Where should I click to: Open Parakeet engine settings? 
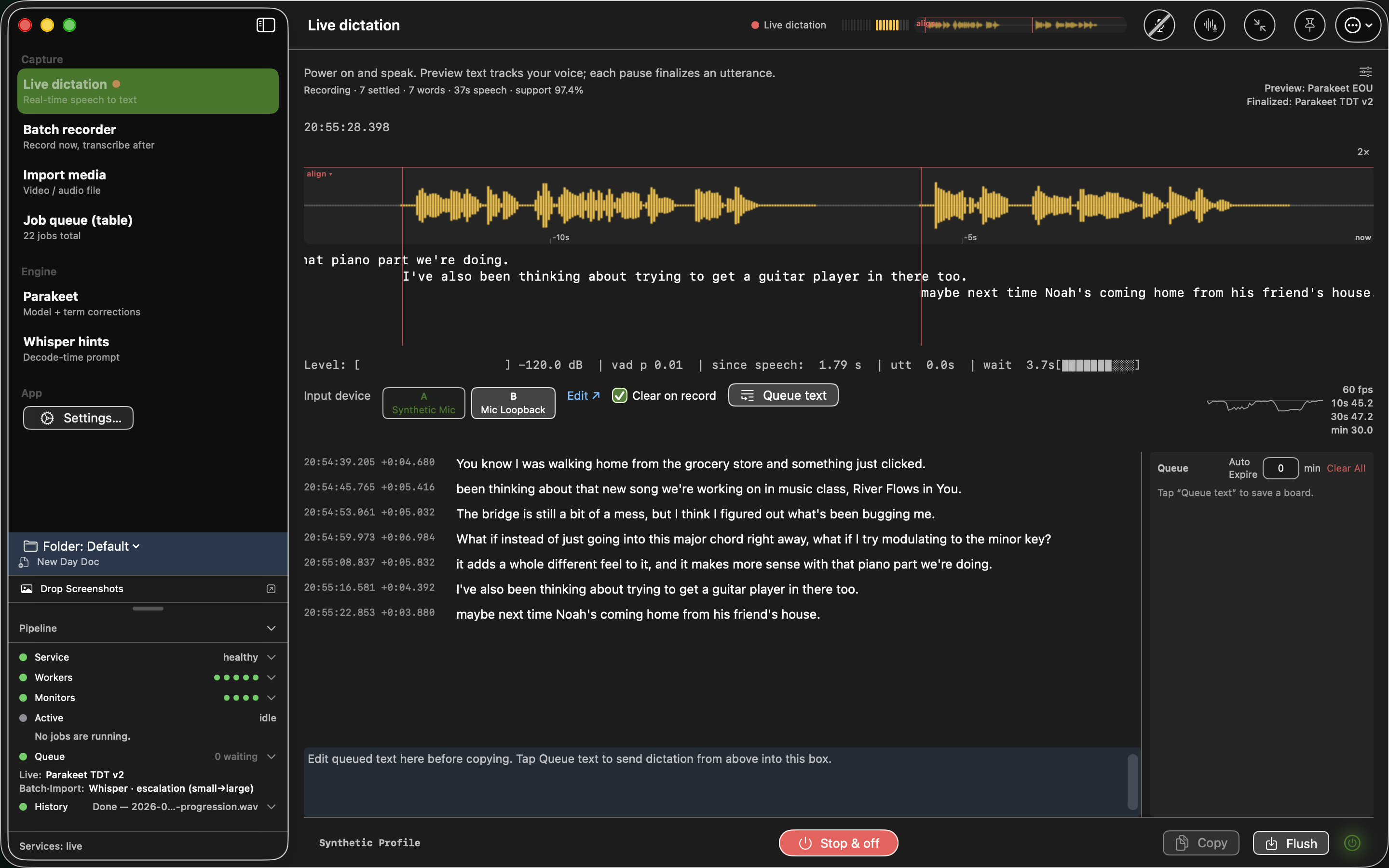coord(148,304)
